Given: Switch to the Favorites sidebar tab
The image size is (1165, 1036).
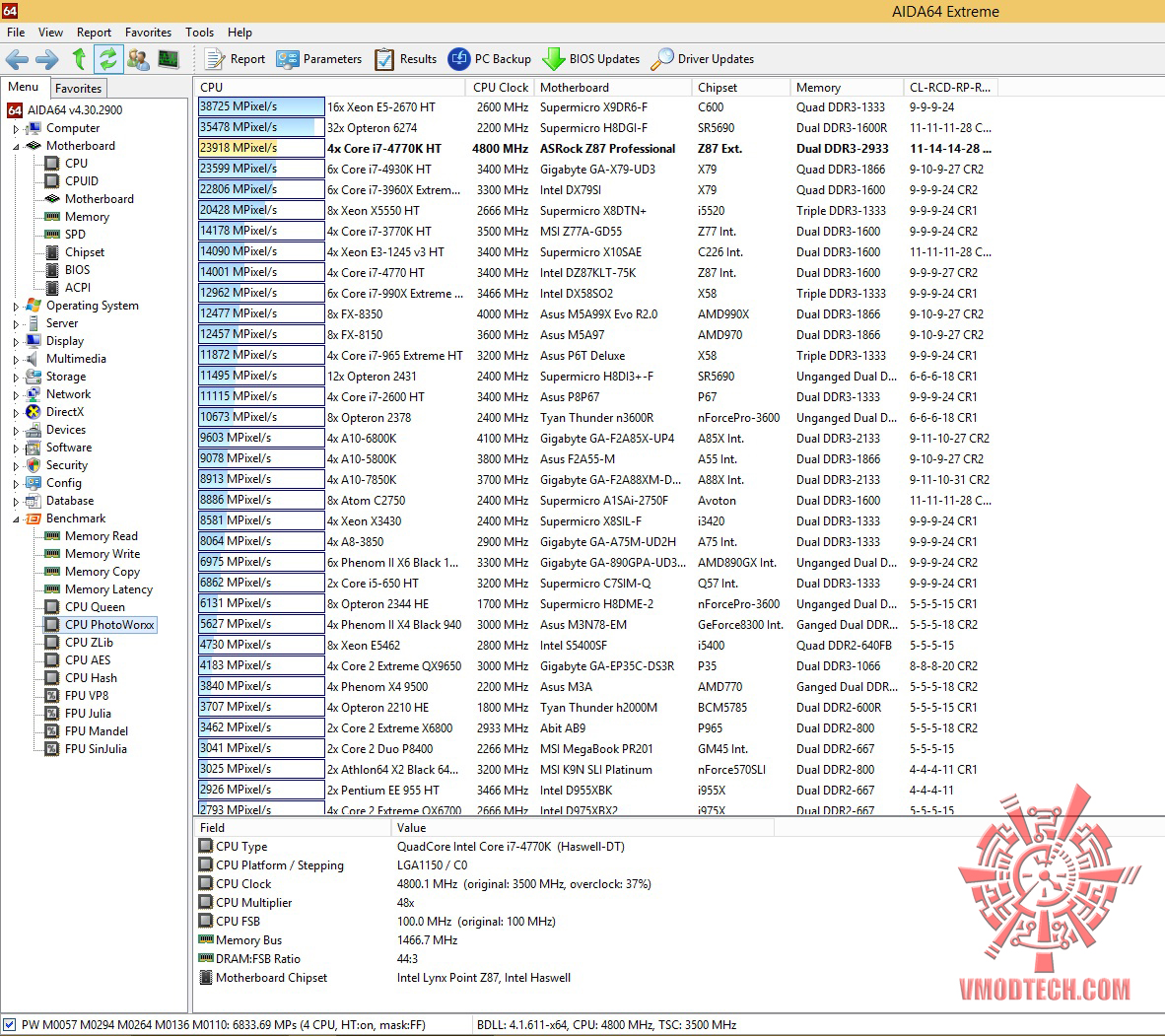Looking at the screenshot, I should [x=78, y=88].
